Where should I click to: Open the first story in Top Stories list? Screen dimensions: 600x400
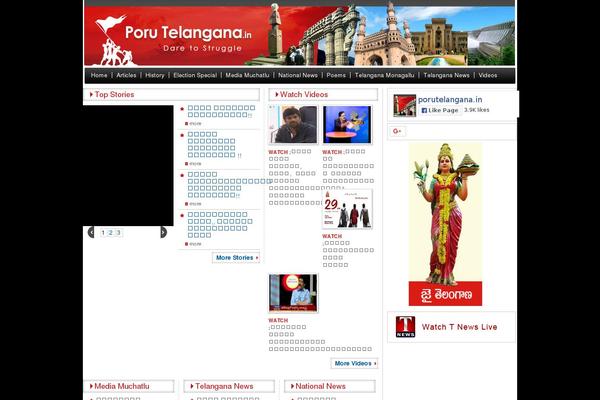(x=221, y=111)
